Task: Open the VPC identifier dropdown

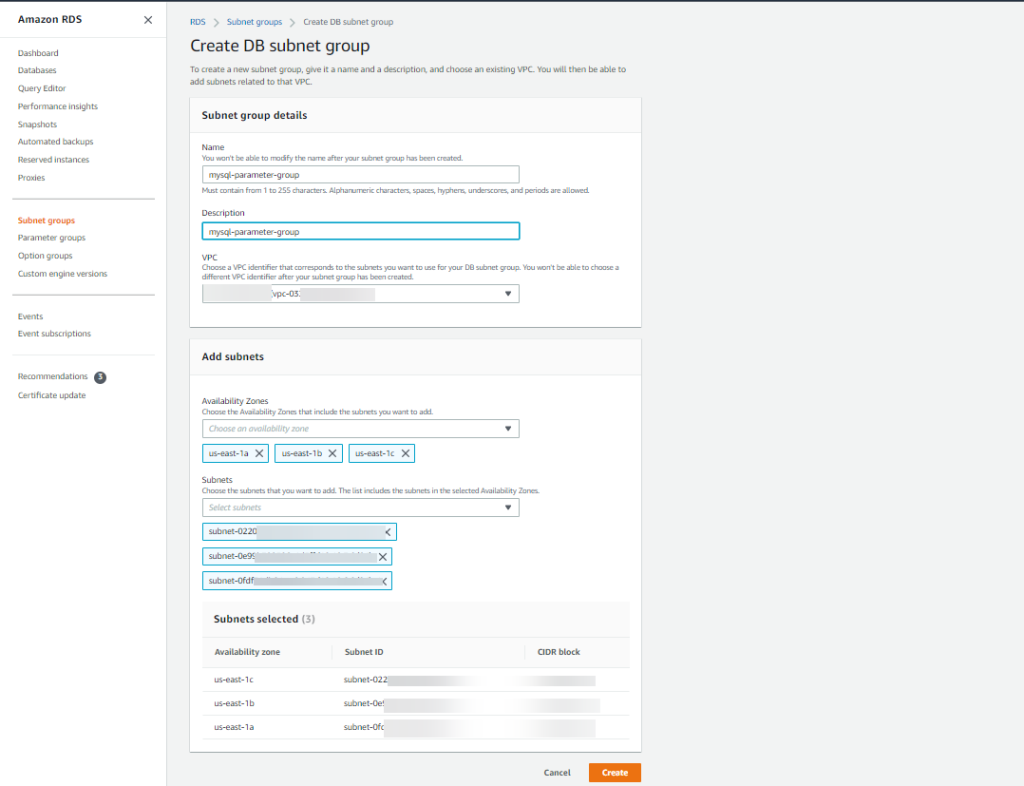Action: point(360,294)
